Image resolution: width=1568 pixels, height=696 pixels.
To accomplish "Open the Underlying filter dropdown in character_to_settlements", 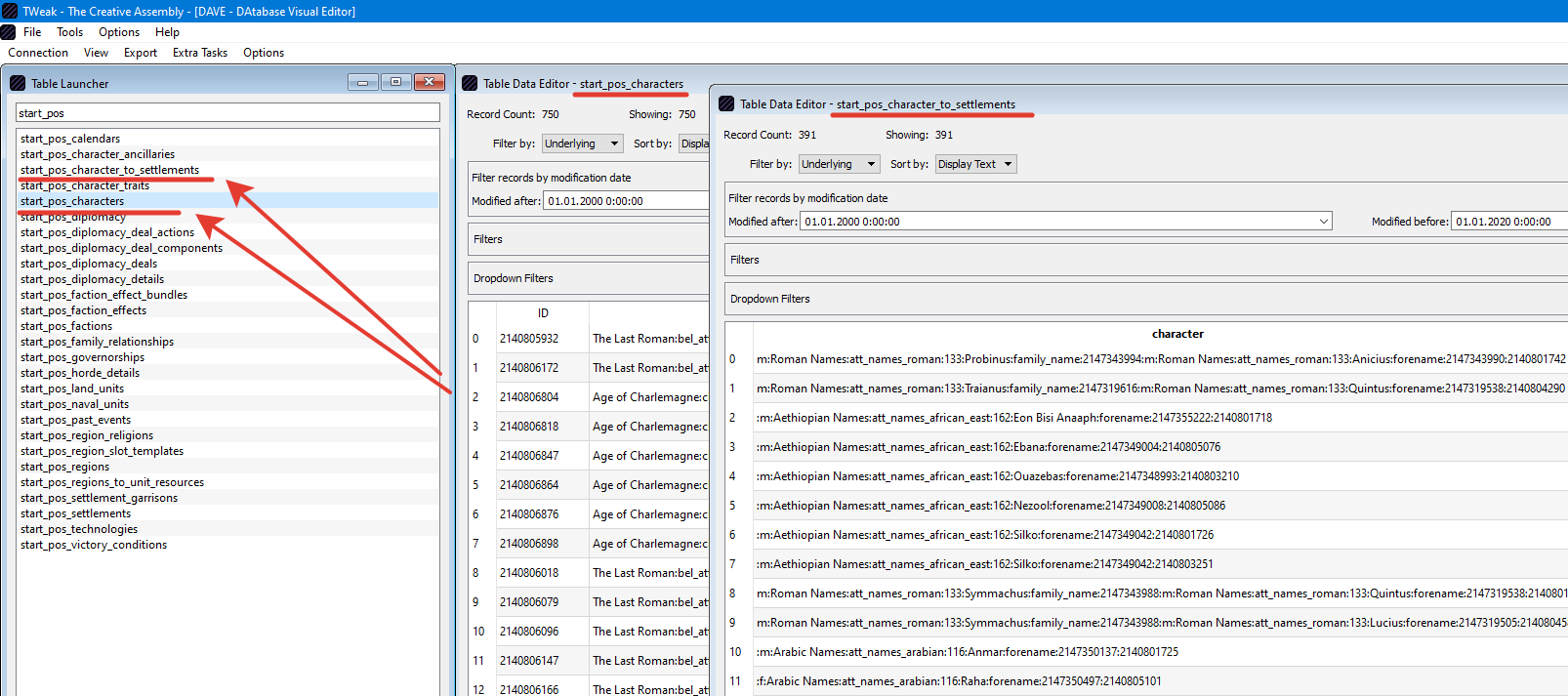I will click(840, 164).
